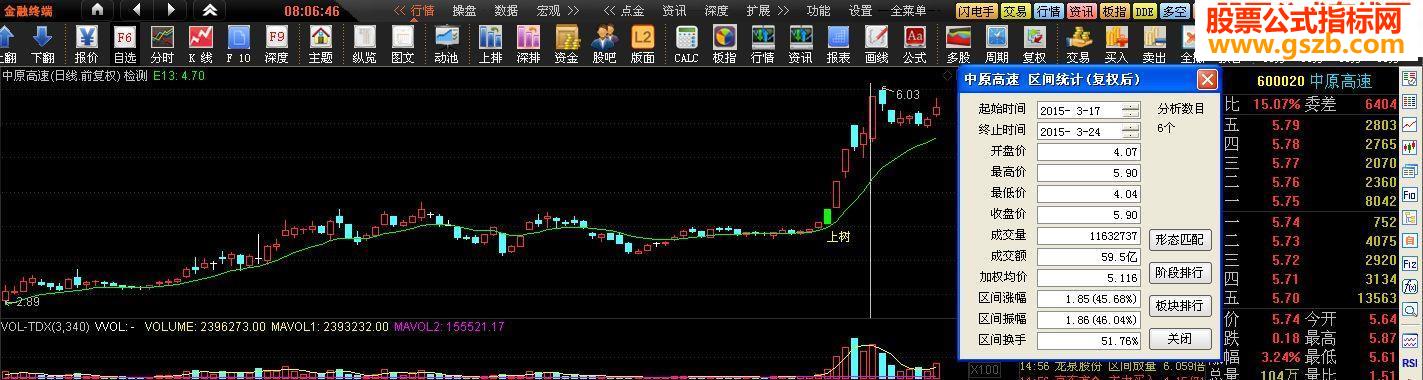Go to home with the house button
The image size is (1423, 380).
point(97,10)
